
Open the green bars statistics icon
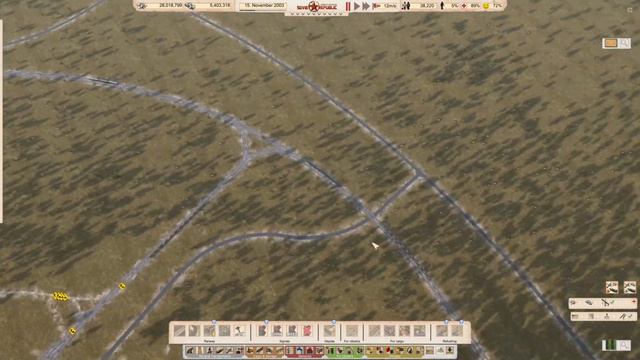tap(611, 345)
